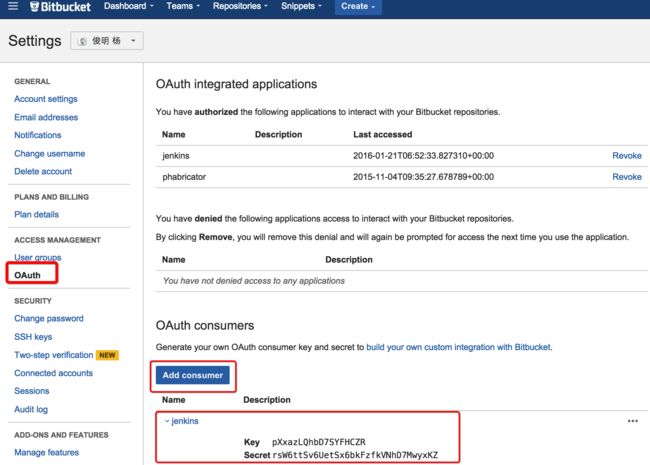Click the NEW badge beside Two-step verification
The width and height of the screenshot is (650, 465).
107,355
